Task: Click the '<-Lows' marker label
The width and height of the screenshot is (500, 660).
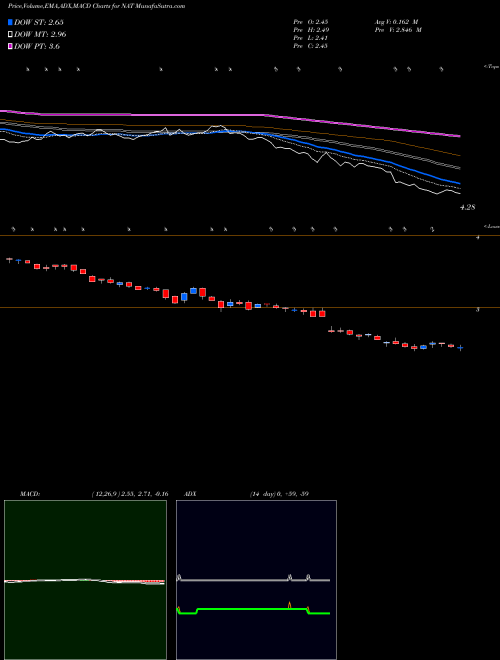Action: [492, 226]
